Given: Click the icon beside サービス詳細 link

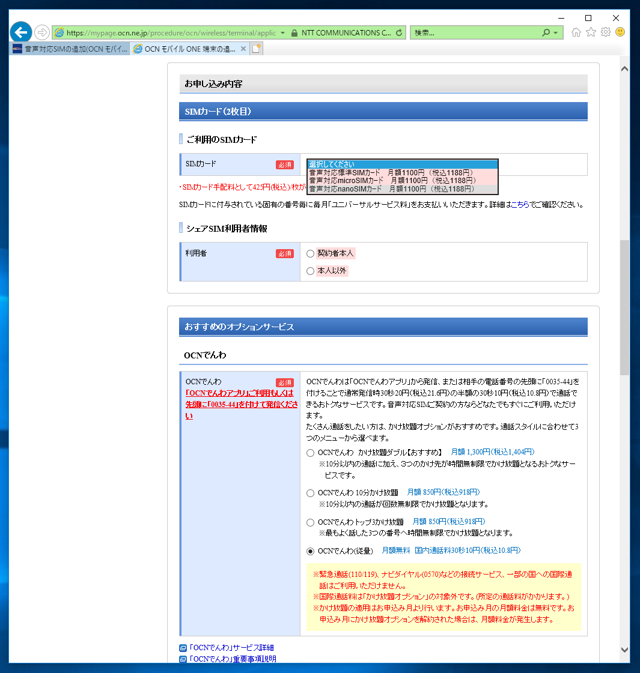Looking at the screenshot, I should [183, 648].
